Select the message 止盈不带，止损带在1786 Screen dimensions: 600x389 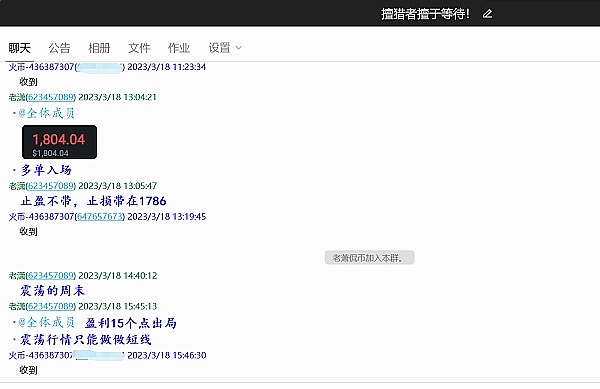pos(93,201)
